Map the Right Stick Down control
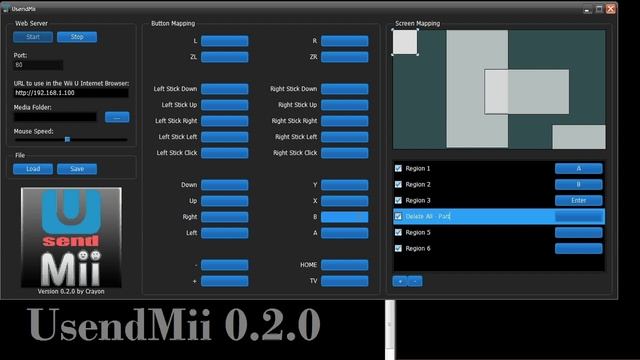The image size is (640, 360). (x=344, y=89)
